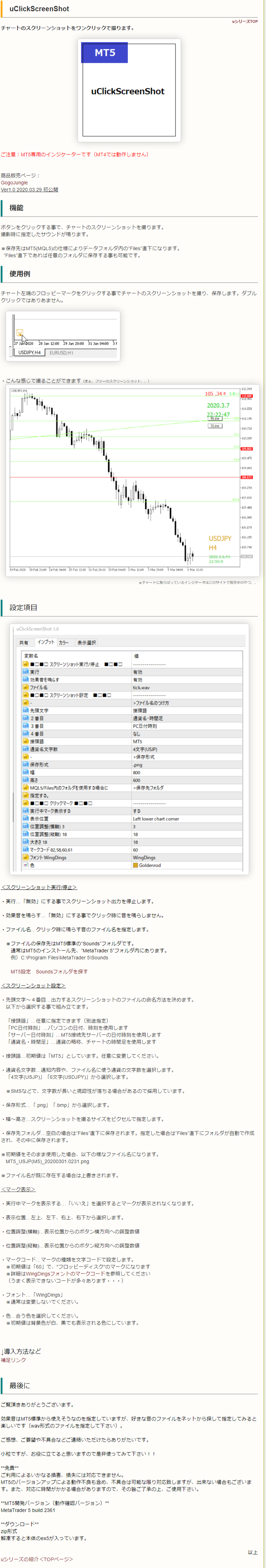Viewport: 266px width, 1568px height.
Task: Open the uシリーズの紹介 <TOPページ> link
Action: pos(36,1559)
